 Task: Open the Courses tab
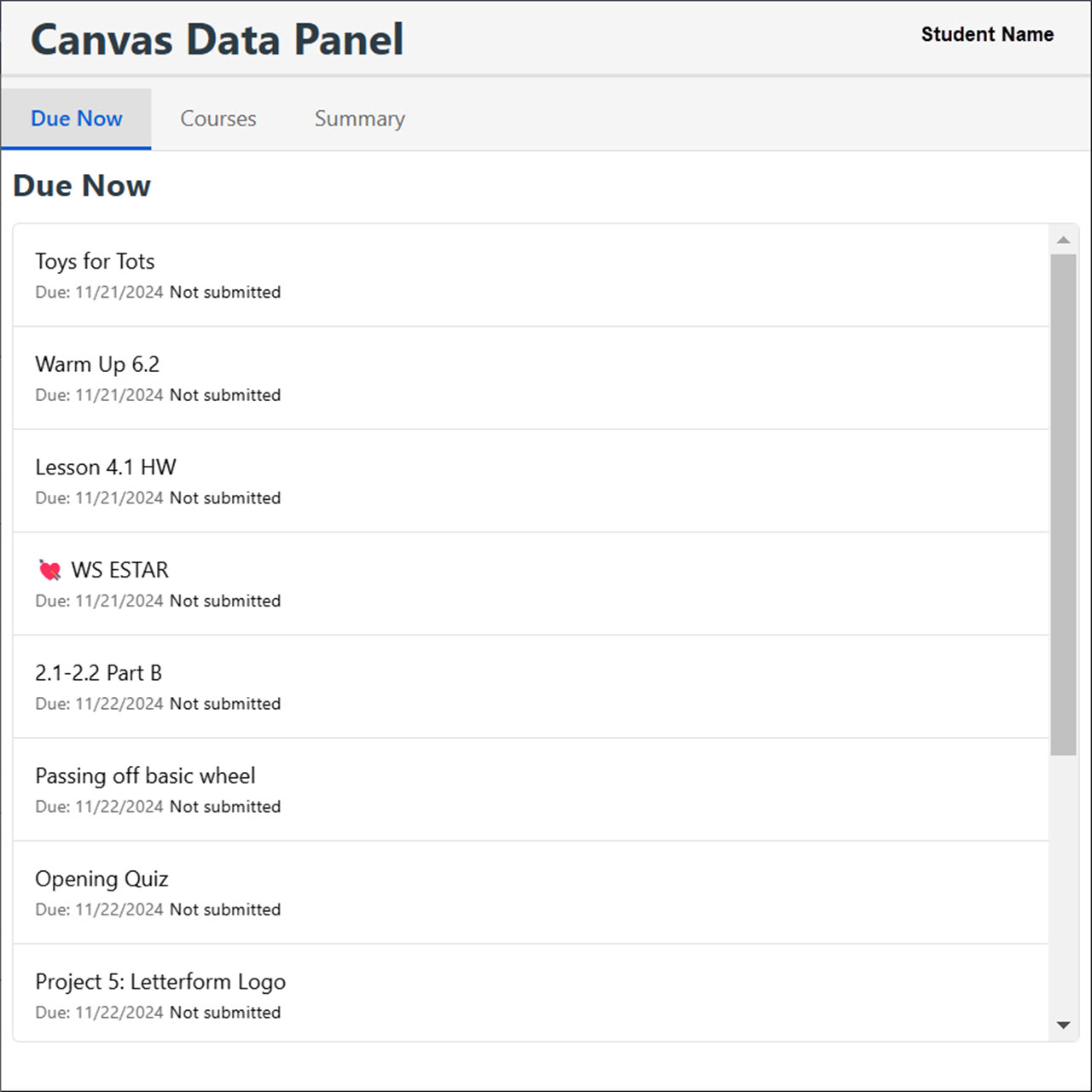(218, 119)
